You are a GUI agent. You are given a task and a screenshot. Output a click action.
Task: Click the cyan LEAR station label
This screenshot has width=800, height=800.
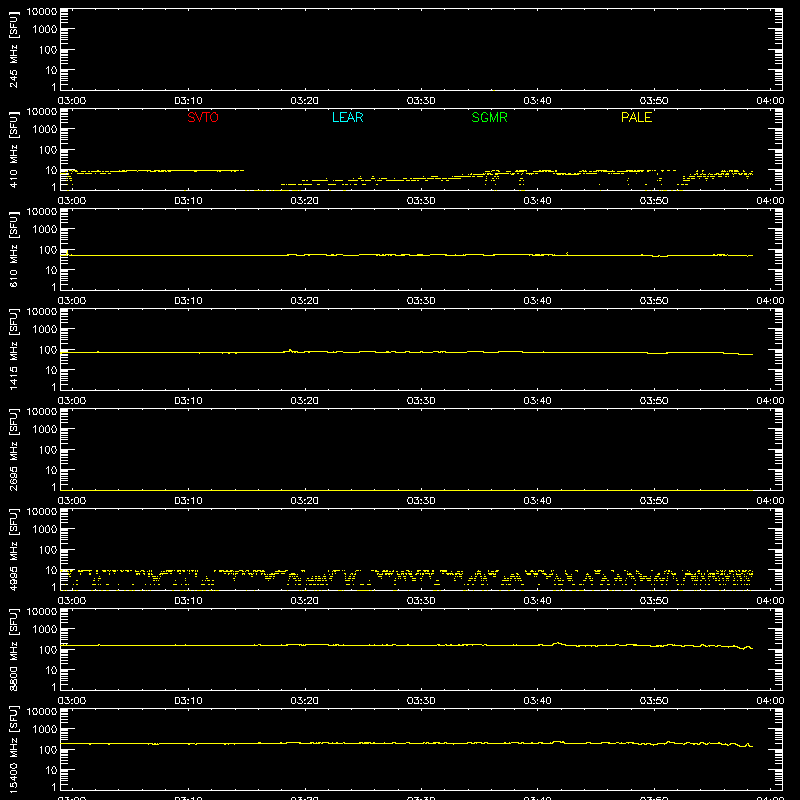pos(347,117)
